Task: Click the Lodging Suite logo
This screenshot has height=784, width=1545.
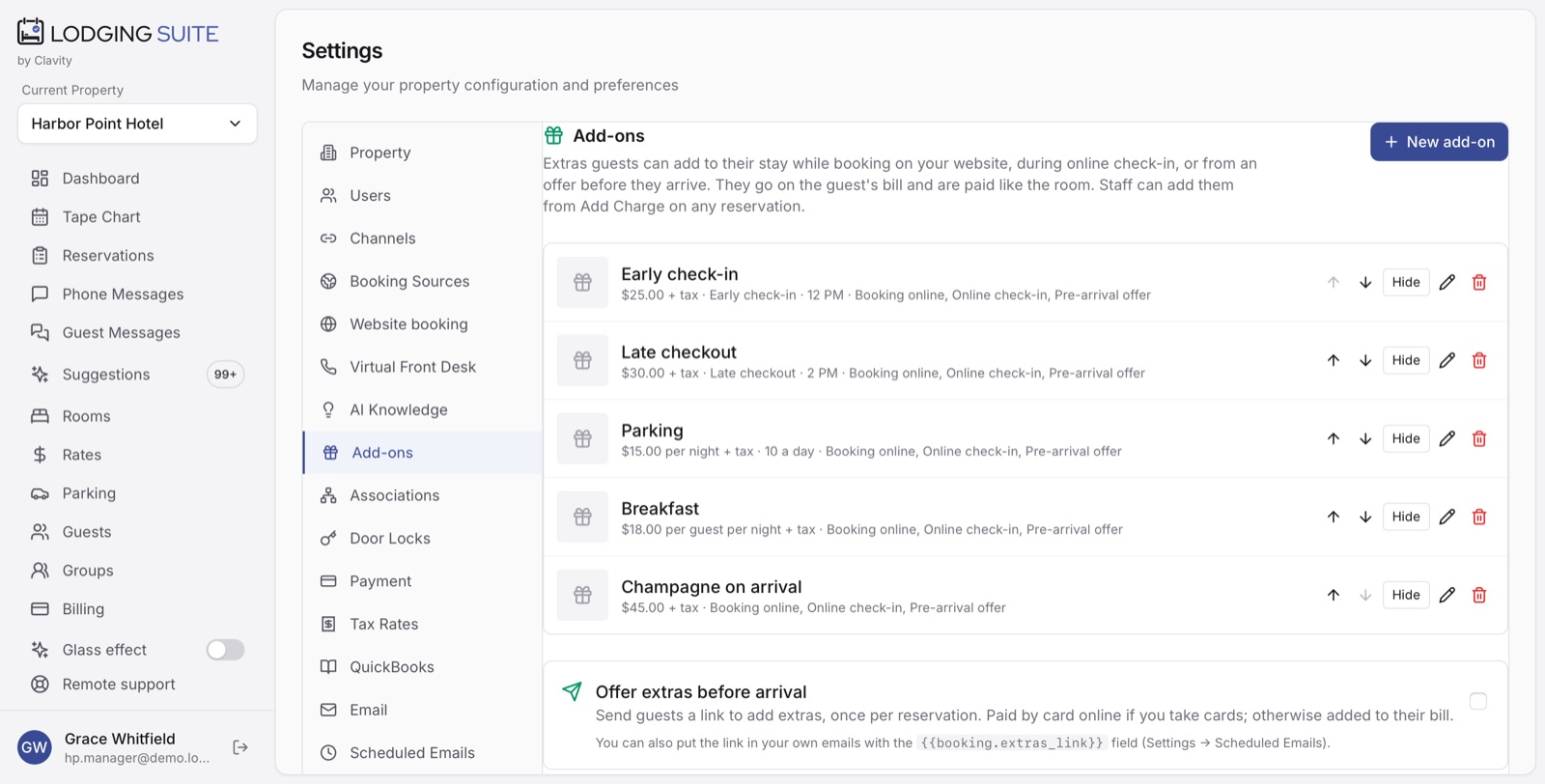Action: [118, 34]
